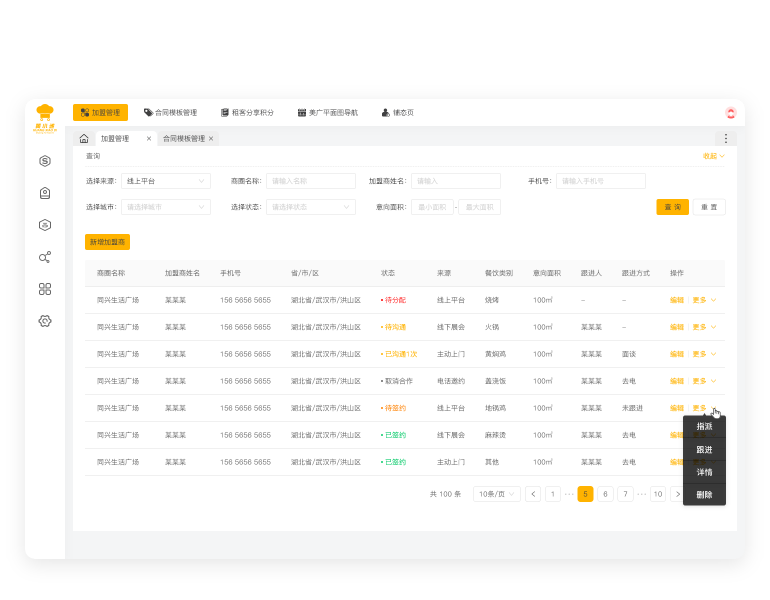Click the home icon tab
This screenshot has width=770, height=600.
pos(84,139)
